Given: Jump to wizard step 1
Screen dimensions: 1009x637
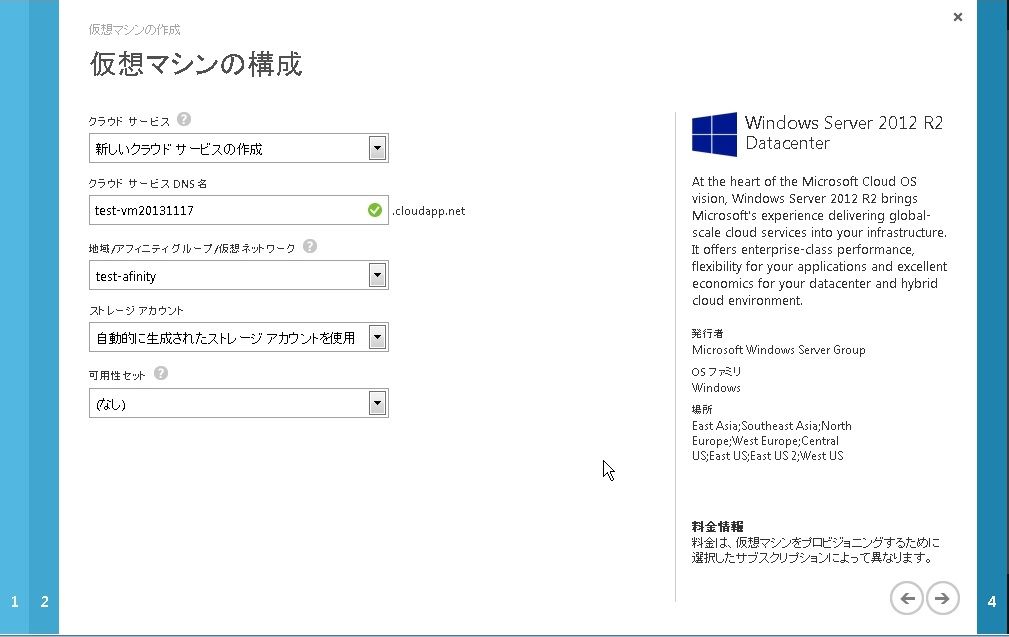Looking at the screenshot, I should [14, 602].
